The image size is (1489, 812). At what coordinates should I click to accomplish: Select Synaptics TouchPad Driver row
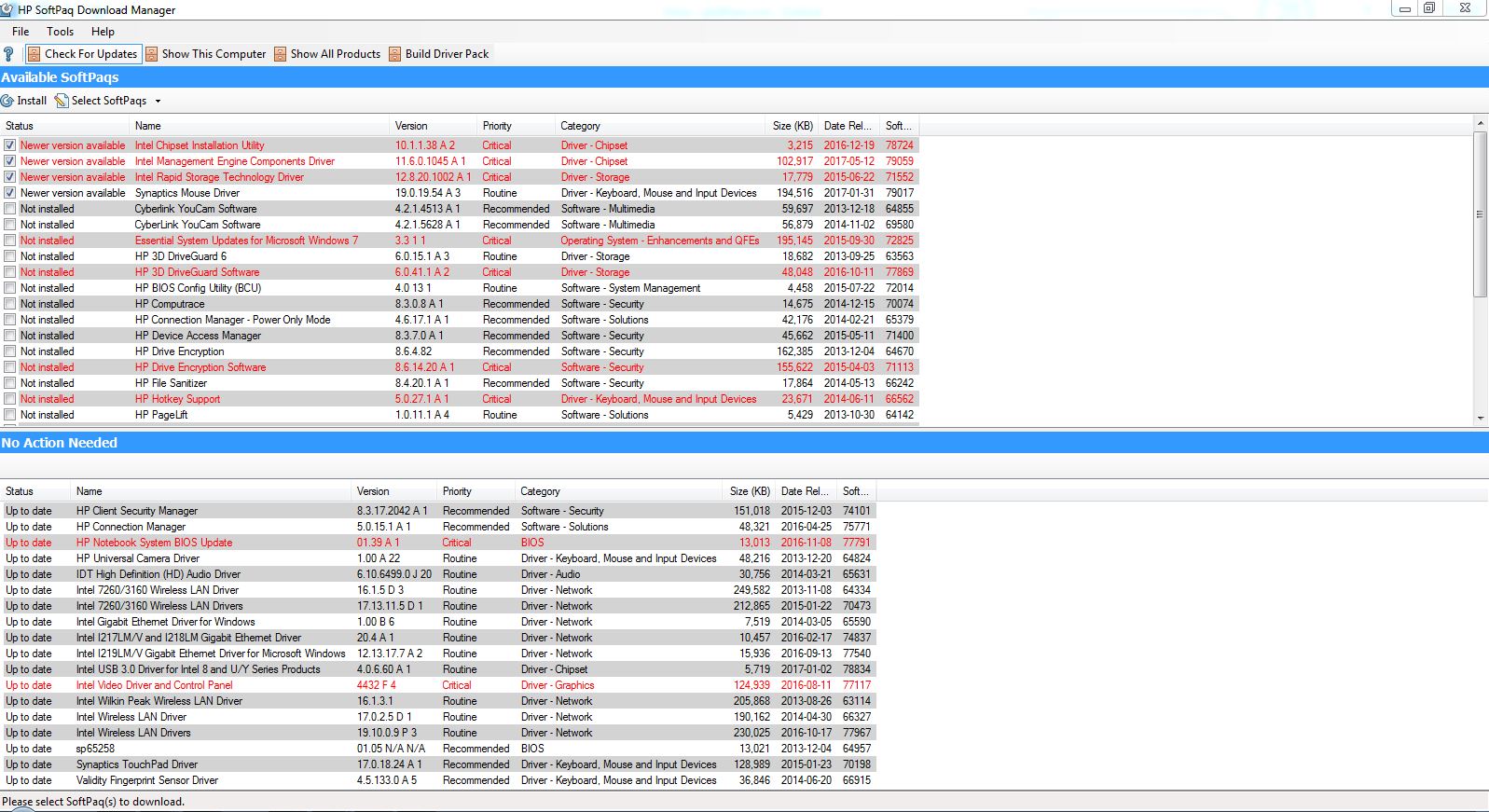pyautogui.click(x=438, y=764)
